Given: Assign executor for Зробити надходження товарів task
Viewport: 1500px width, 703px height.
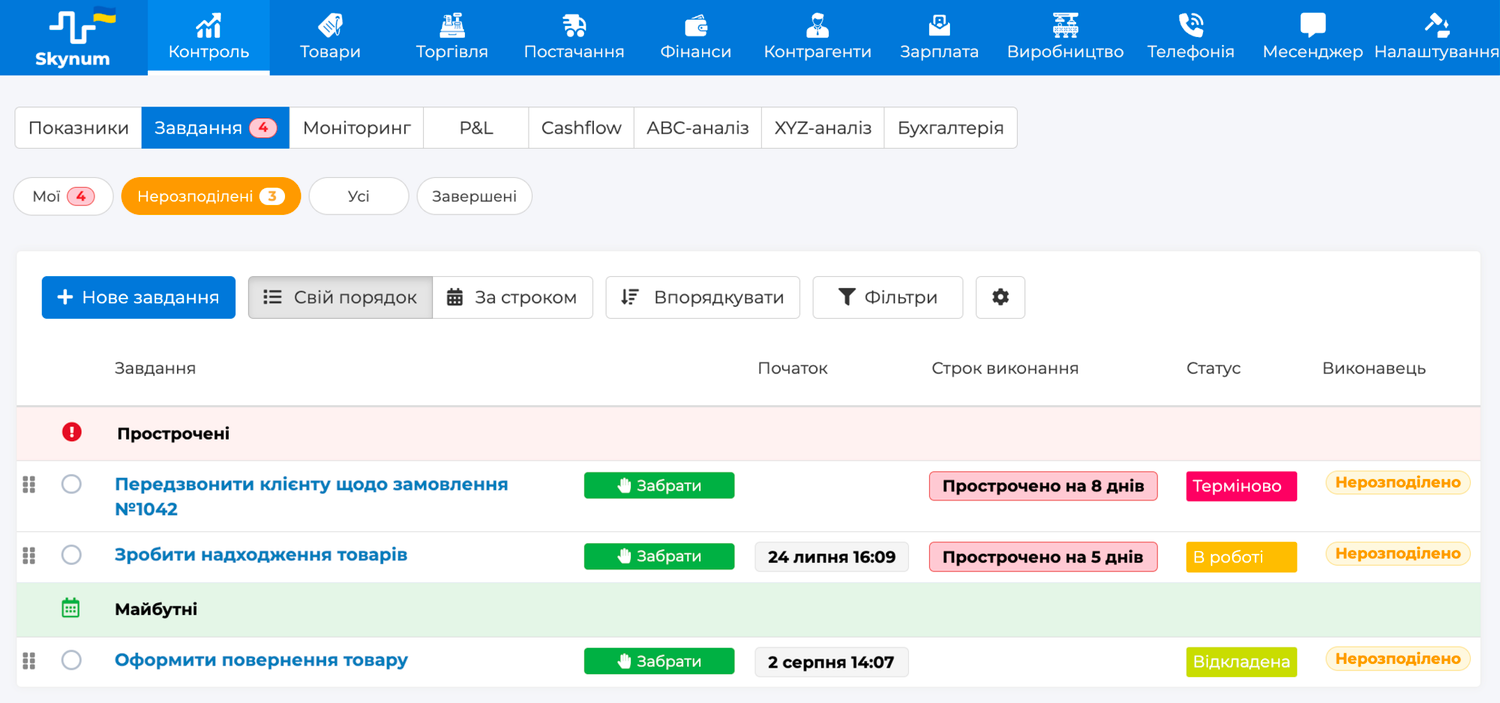Looking at the screenshot, I should tap(1398, 554).
